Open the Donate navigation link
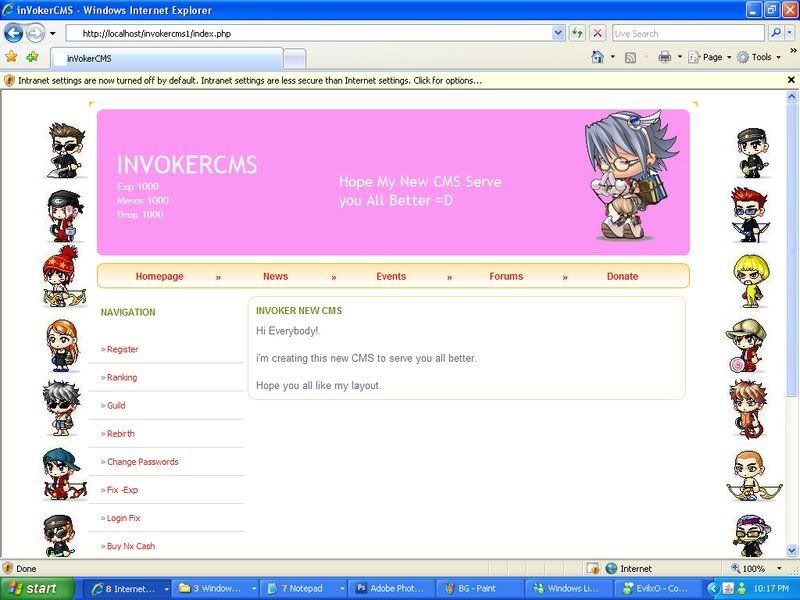Screen dimensions: 800x600 622,276
